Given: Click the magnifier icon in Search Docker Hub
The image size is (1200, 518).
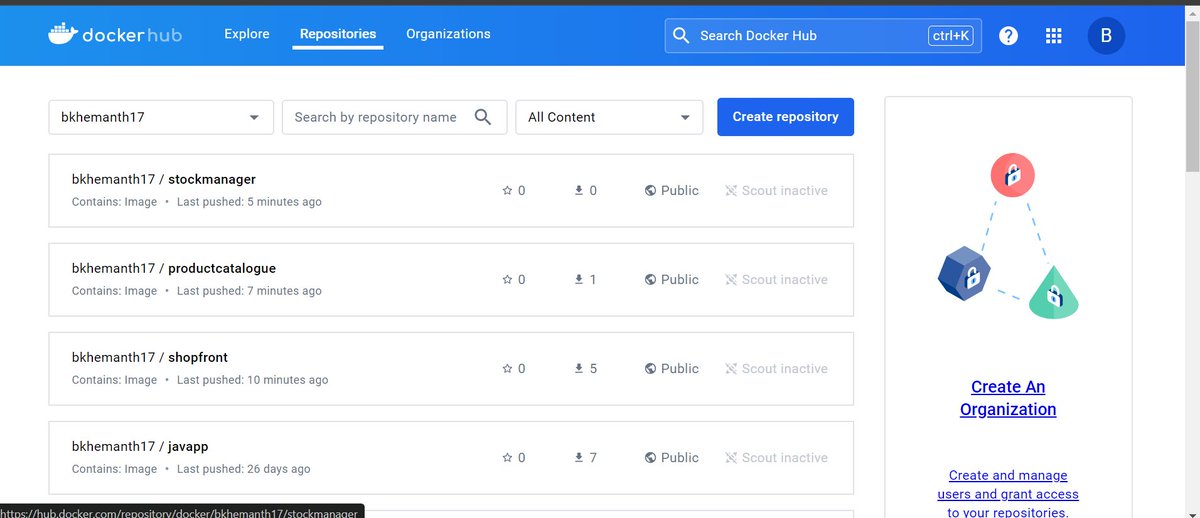Looking at the screenshot, I should [x=681, y=35].
